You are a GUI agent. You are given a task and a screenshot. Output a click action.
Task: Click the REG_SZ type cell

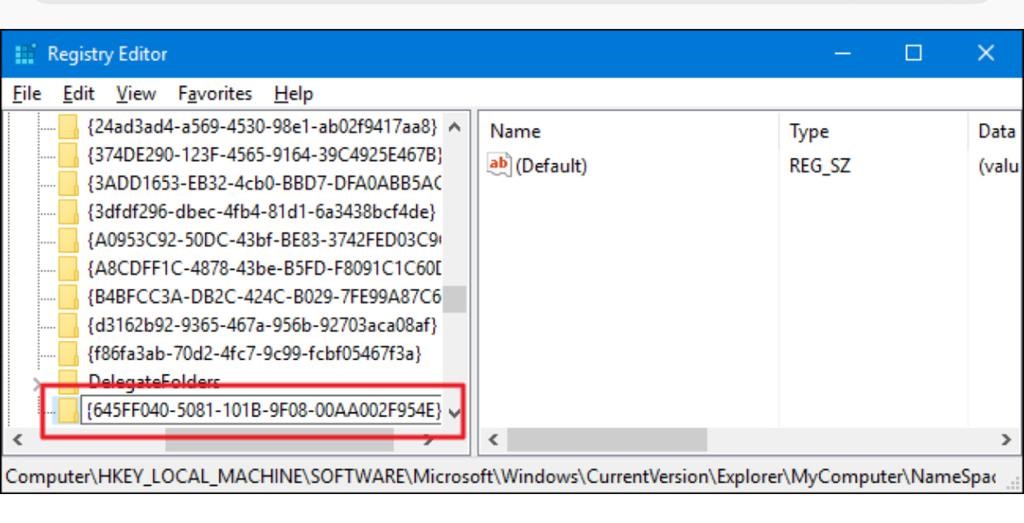click(820, 166)
